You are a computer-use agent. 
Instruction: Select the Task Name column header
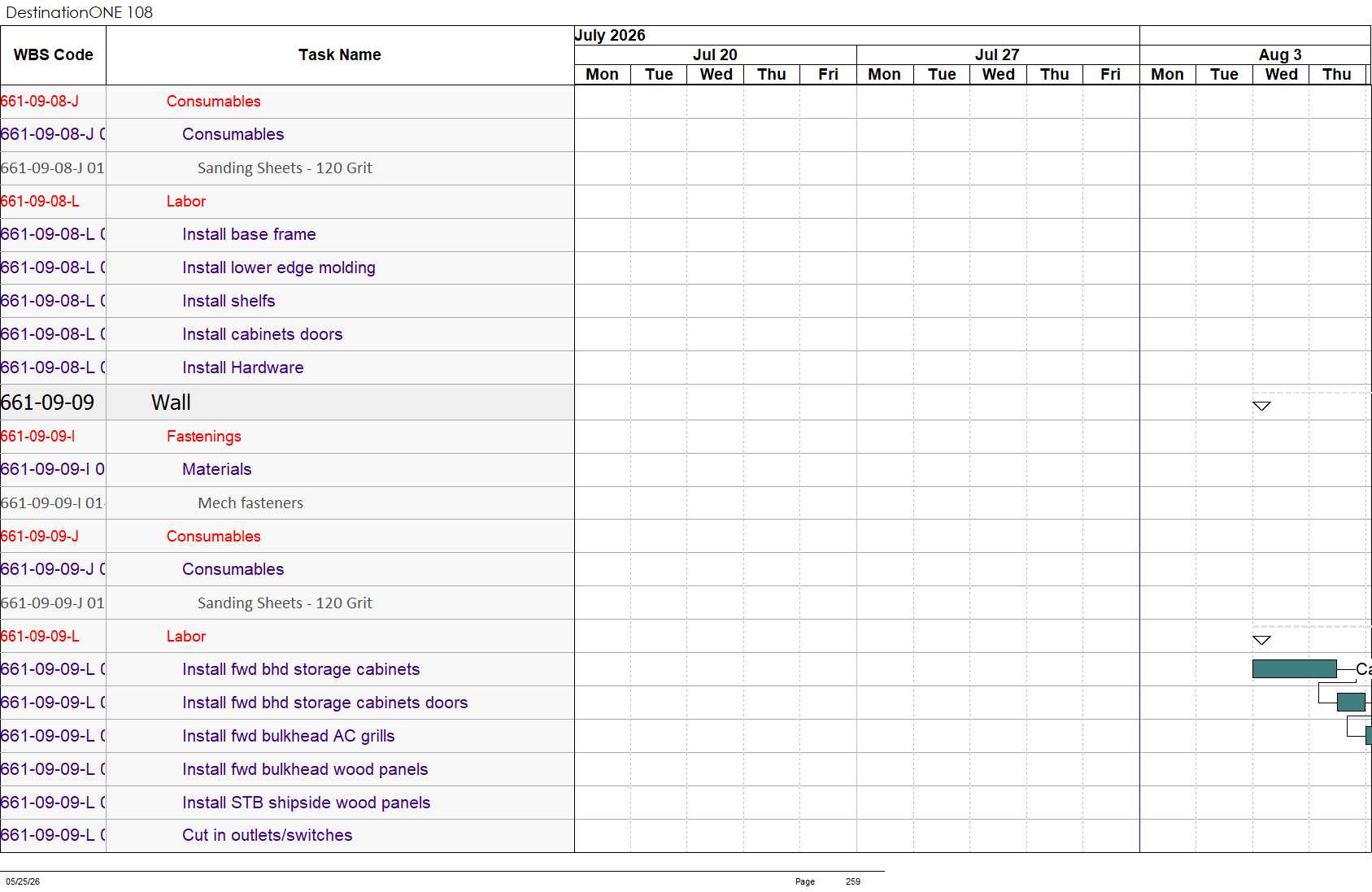pos(340,55)
